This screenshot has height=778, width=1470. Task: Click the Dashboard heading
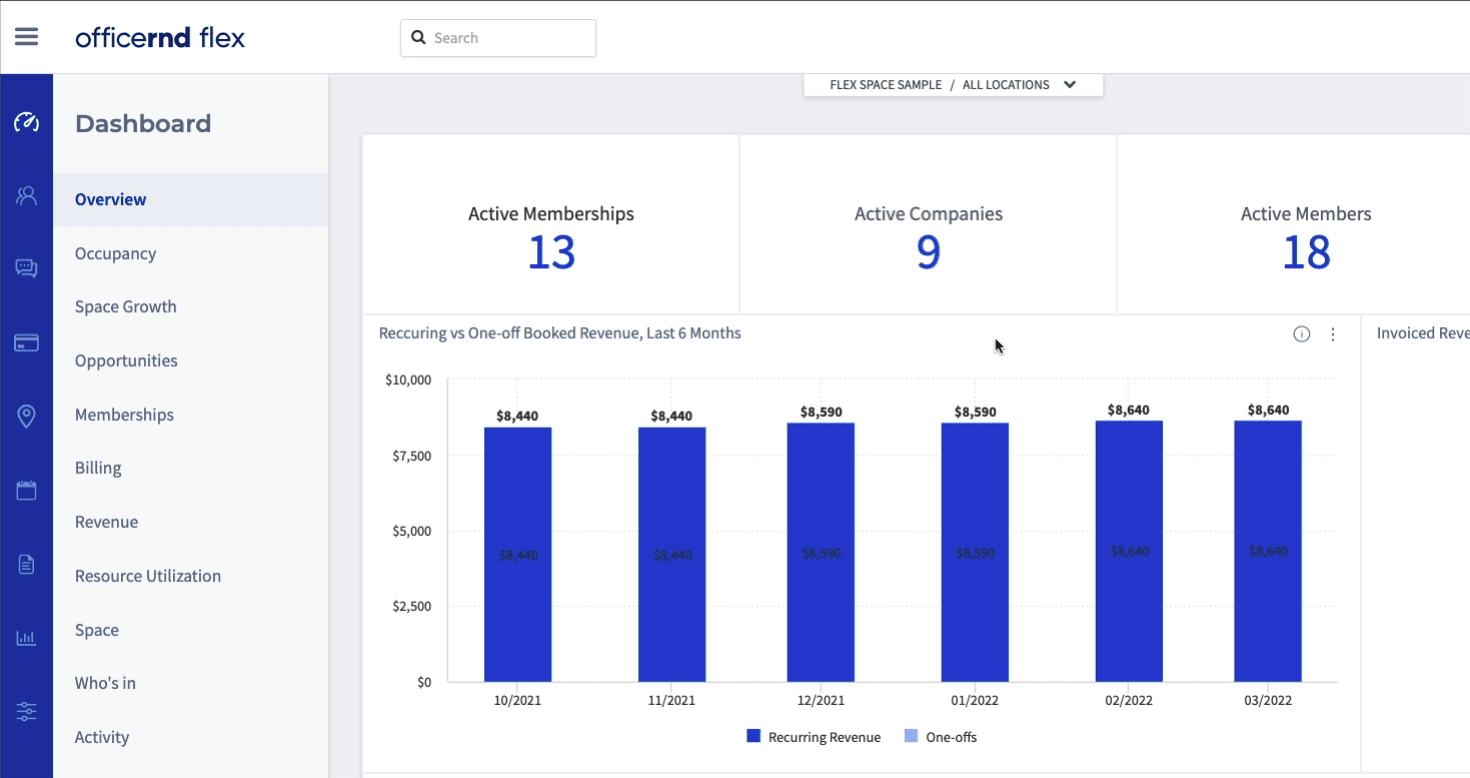pos(143,124)
